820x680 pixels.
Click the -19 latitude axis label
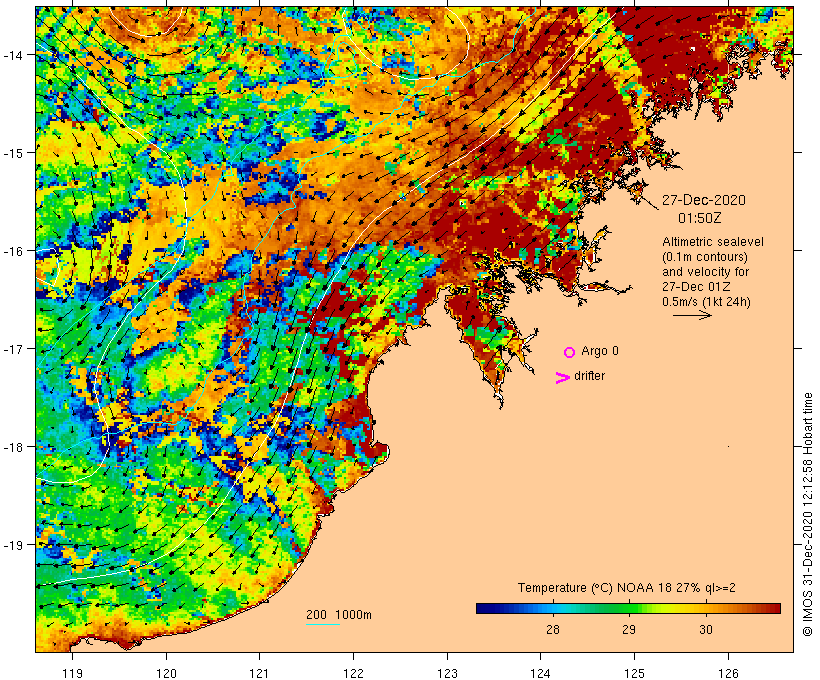pyautogui.click(x=13, y=545)
